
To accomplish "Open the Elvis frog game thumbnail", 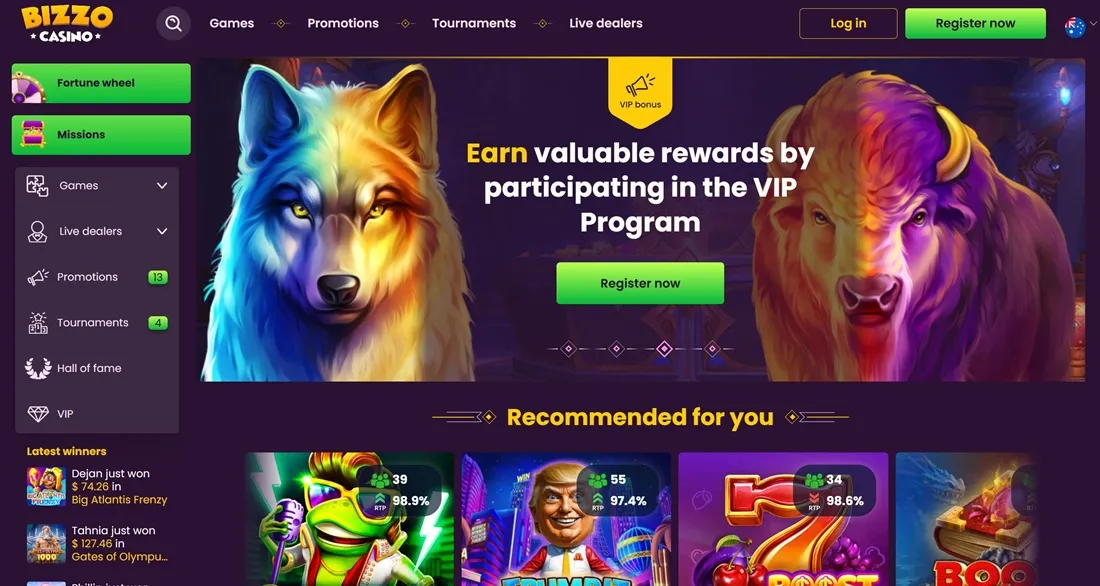I will 349,519.
